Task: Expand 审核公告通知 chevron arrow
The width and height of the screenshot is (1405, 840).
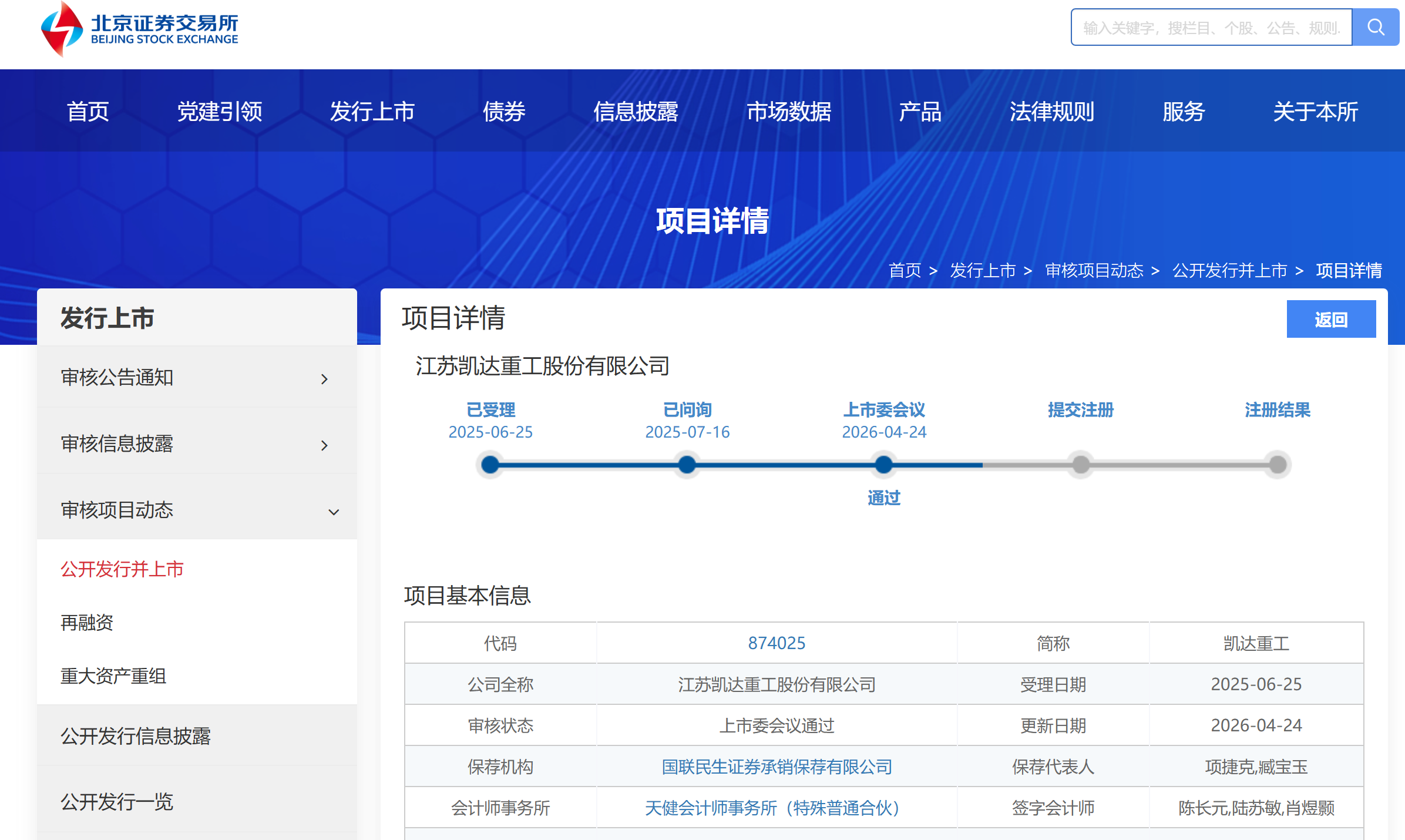Action: point(324,379)
